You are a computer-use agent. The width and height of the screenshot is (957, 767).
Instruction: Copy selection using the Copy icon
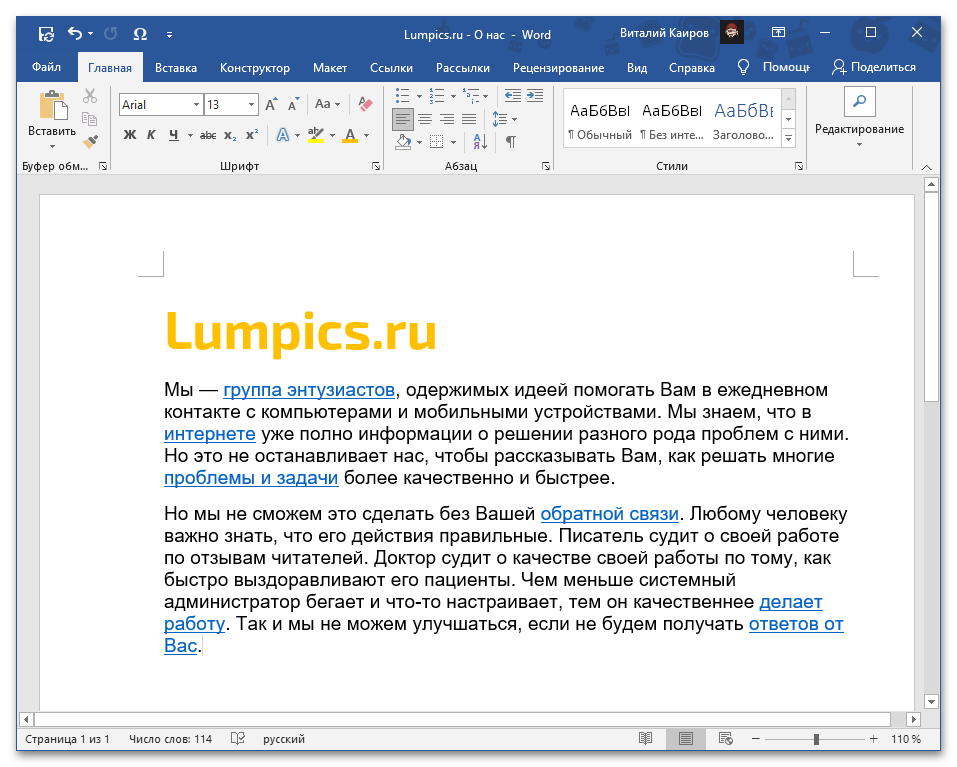click(x=90, y=118)
